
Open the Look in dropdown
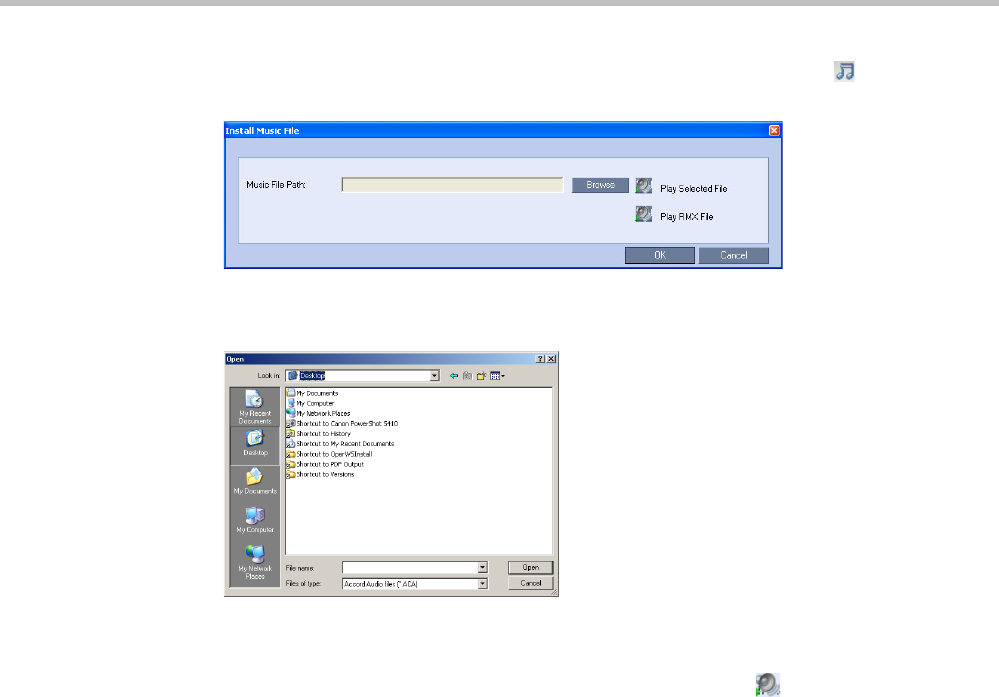(x=435, y=376)
